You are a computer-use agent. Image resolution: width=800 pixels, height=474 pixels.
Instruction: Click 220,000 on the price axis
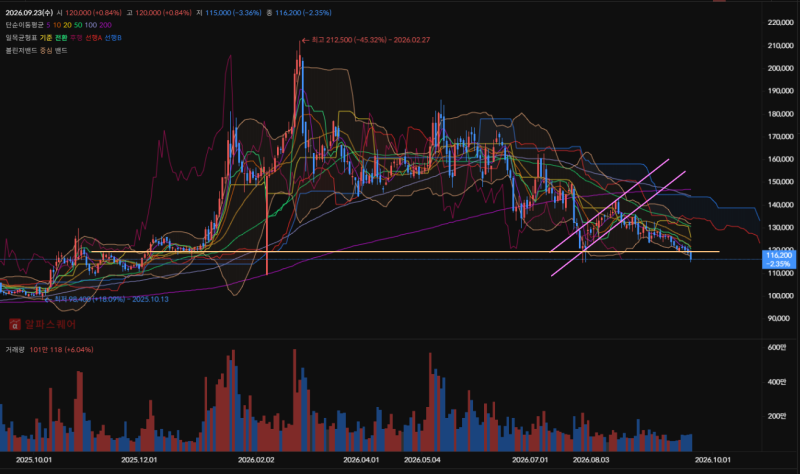click(x=780, y=22)
